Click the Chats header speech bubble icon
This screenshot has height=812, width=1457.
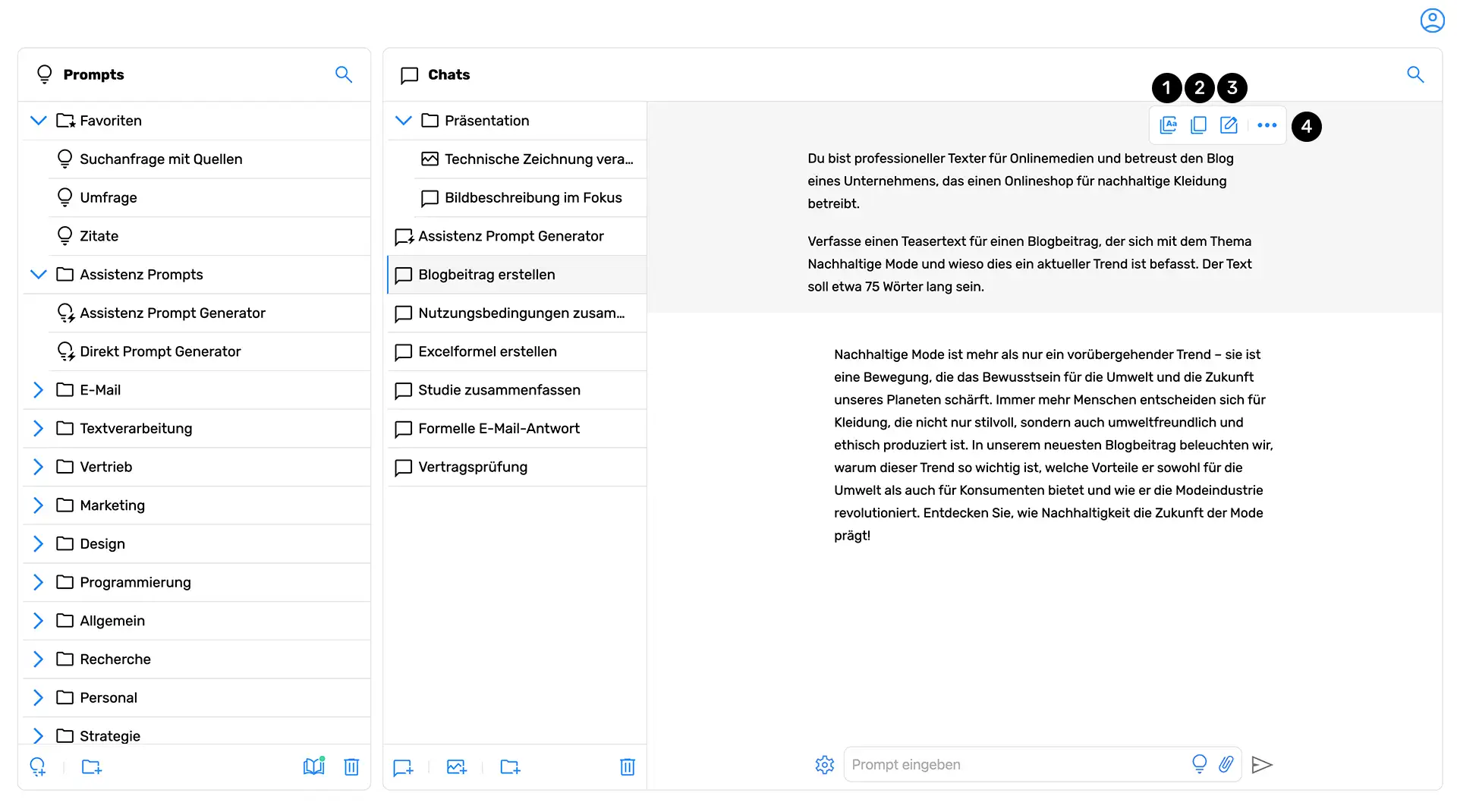(410, 75)
